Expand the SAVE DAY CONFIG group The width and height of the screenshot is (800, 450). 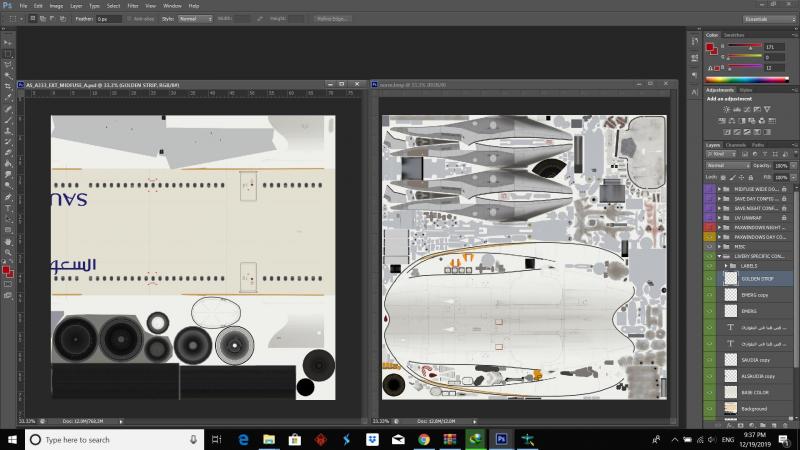(x=719, y=198)
